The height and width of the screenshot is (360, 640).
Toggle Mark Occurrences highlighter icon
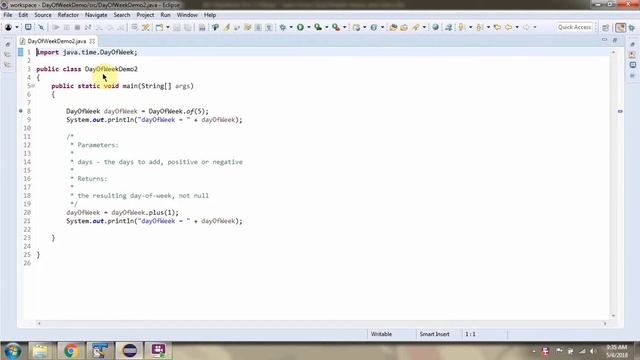pyautogui.click(x=227, y=27)
